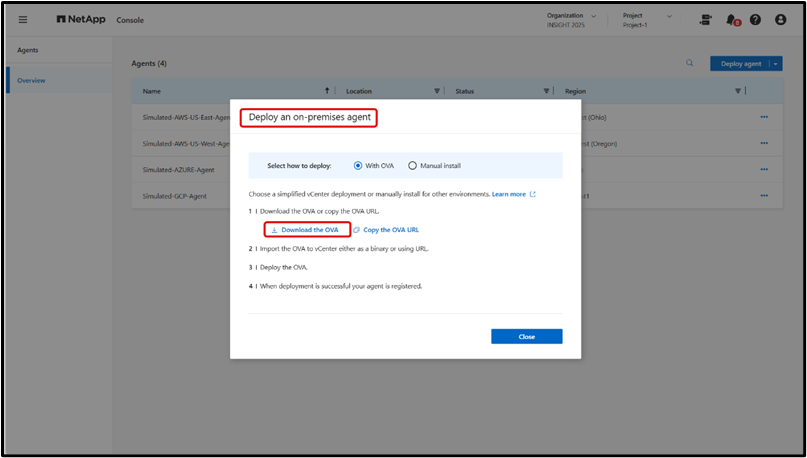
Task: Click the search magnifier above agents table
Action: pyautogui.click(x=689, y=63)
